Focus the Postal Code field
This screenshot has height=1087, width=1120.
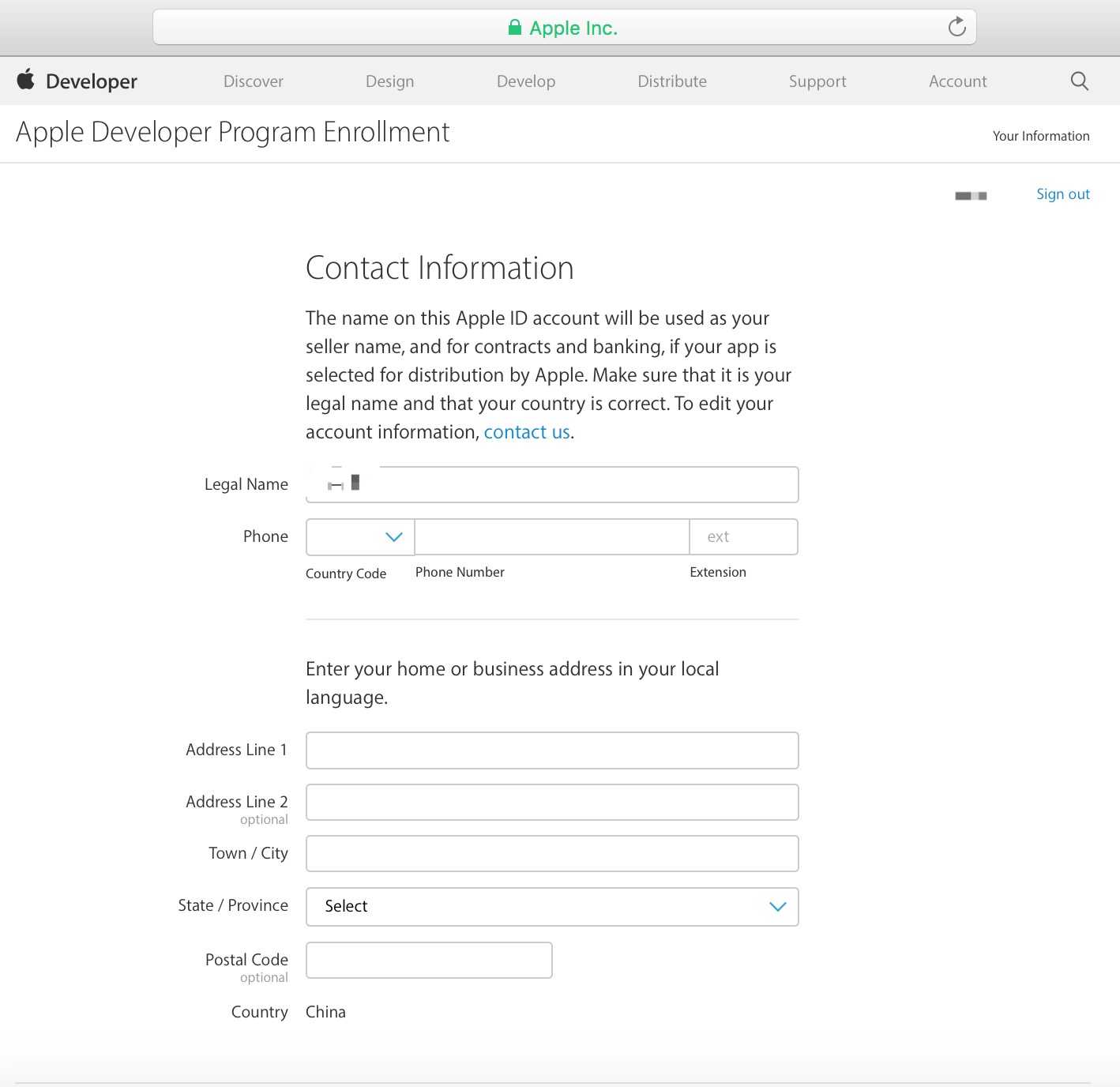429,961
